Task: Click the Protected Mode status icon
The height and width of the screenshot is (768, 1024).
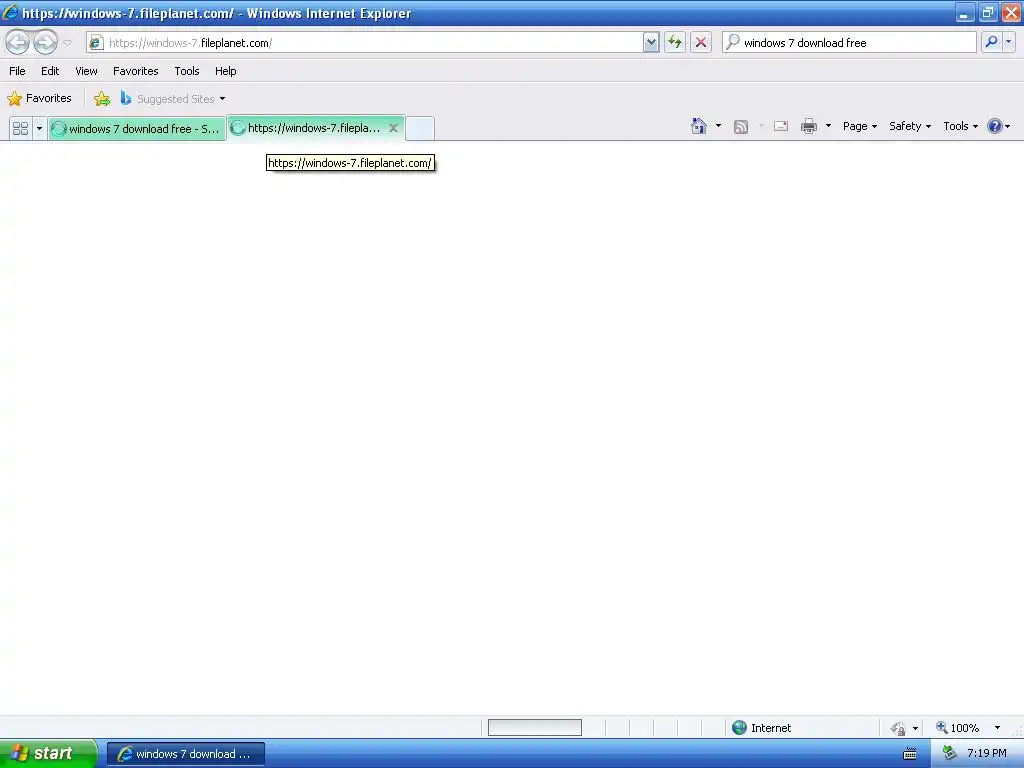Action: click(x=899, y=728)
